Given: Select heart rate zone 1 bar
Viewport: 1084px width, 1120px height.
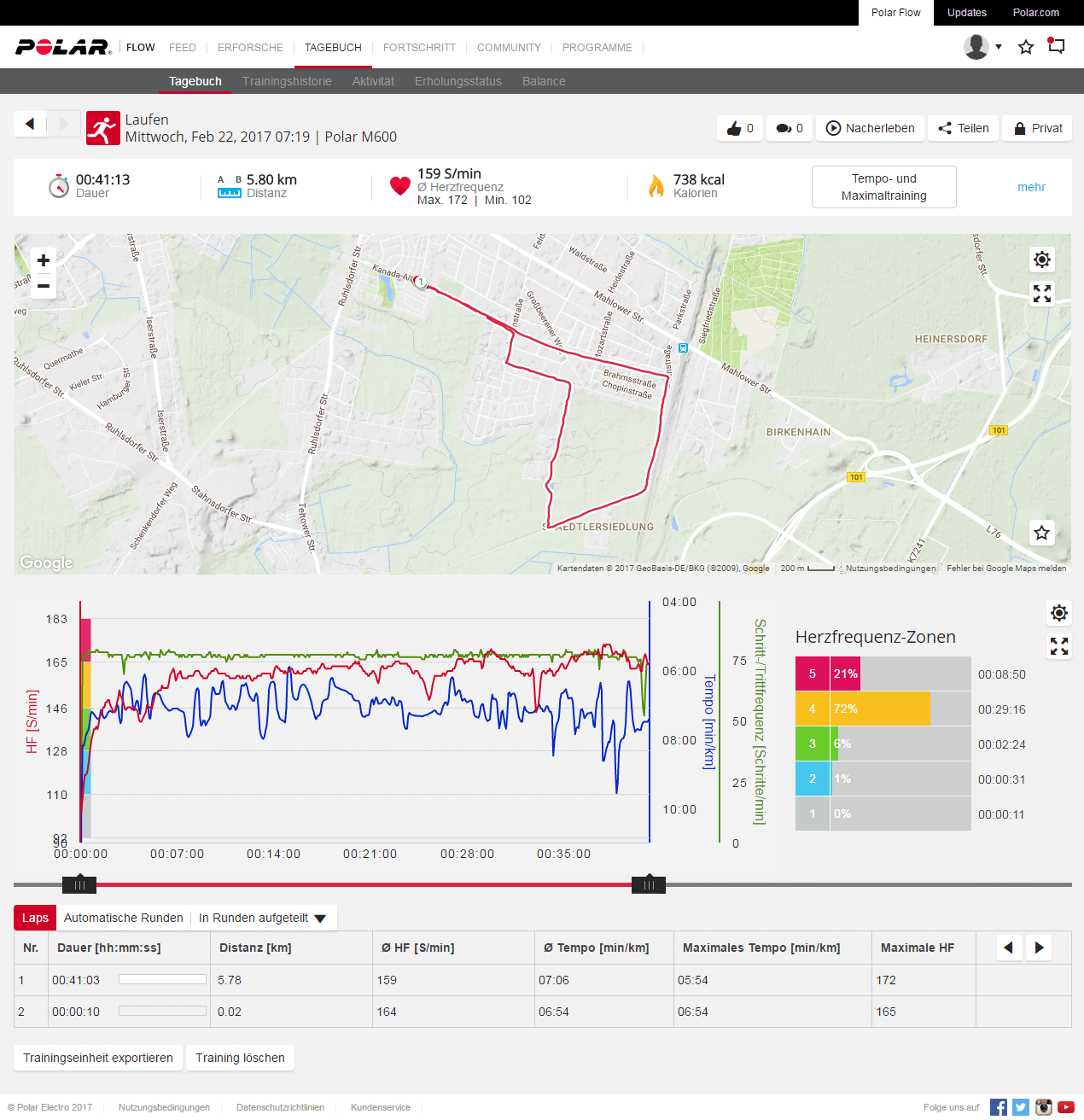Looking at the screenshot, I should [883, 814].
